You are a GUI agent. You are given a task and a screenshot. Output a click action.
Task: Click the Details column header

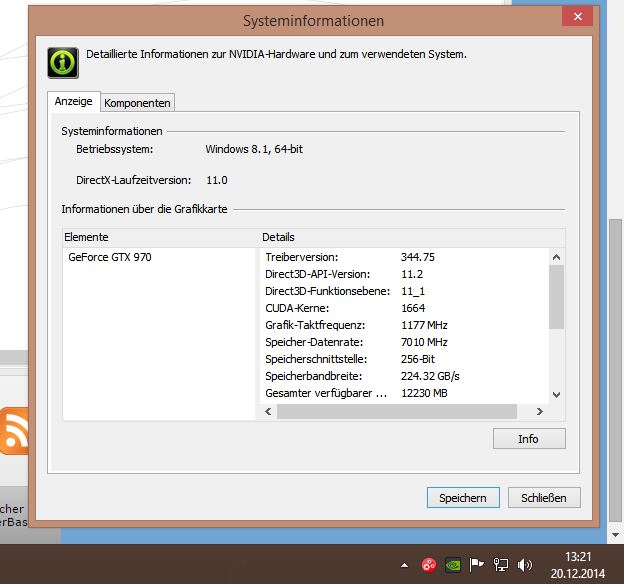click(412, 237)
